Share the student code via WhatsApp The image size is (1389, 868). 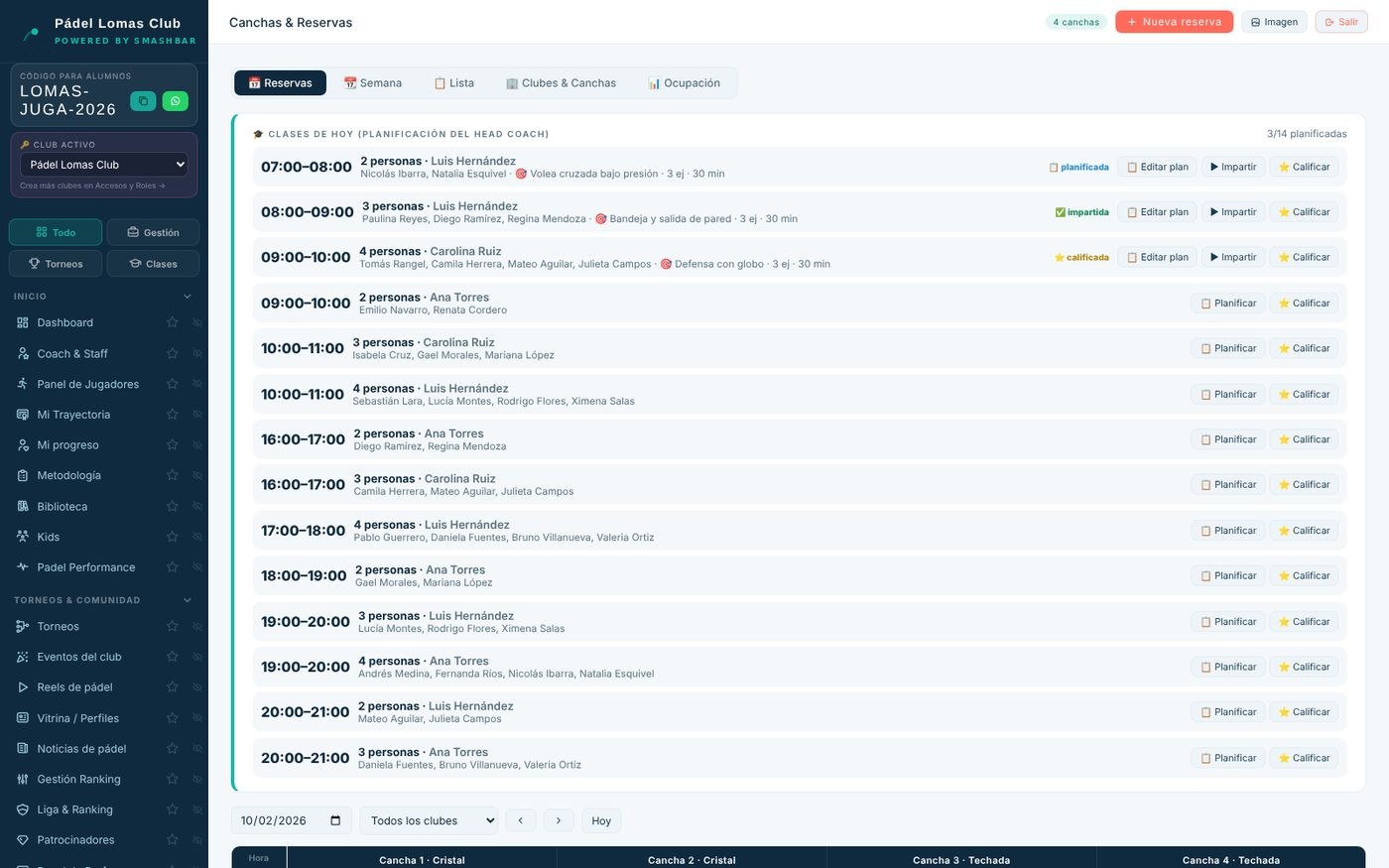pyautogui.click(x=175, y=101)
